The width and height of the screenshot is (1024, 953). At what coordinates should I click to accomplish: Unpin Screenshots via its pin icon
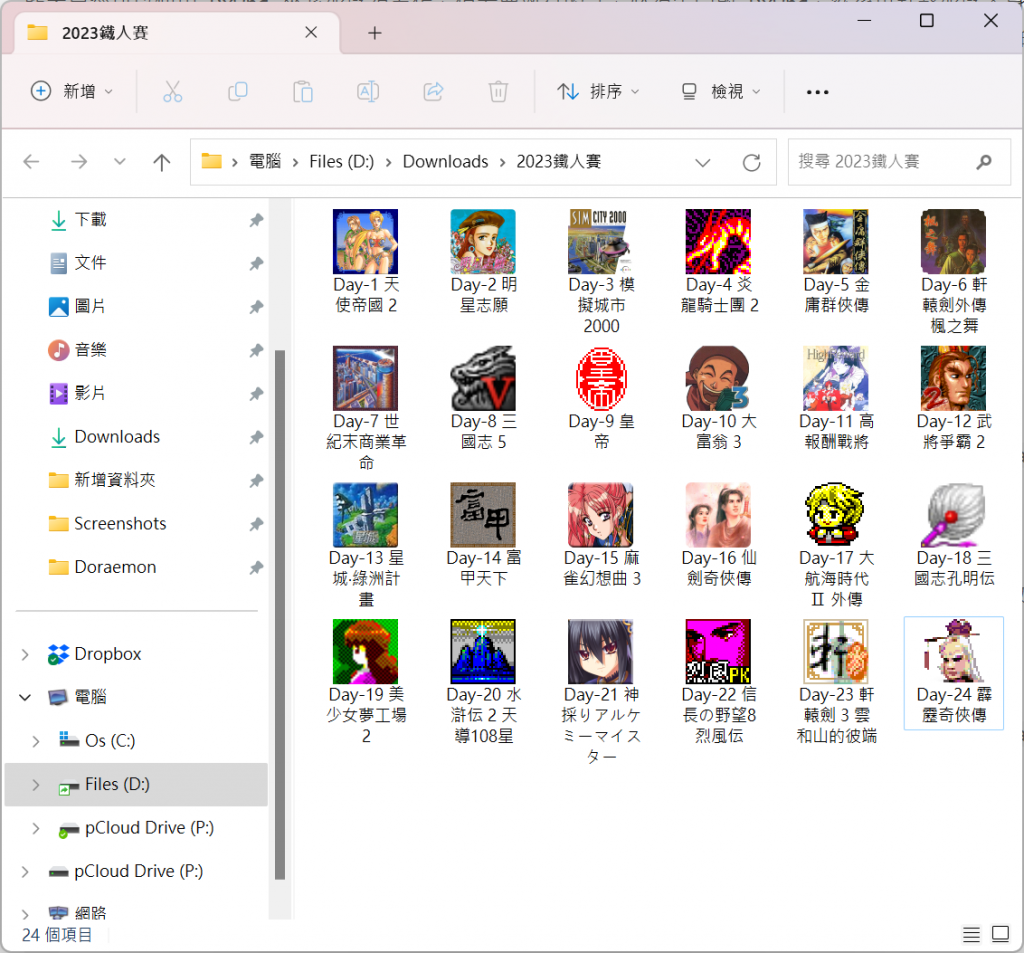(256, 524)
